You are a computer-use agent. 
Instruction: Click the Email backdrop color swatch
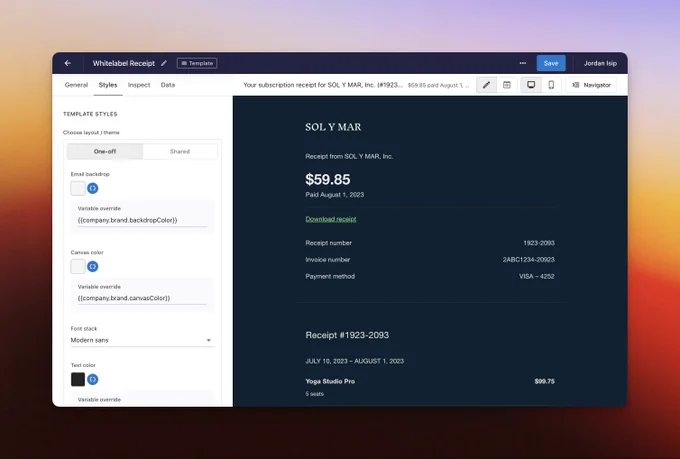pos(78,188)
